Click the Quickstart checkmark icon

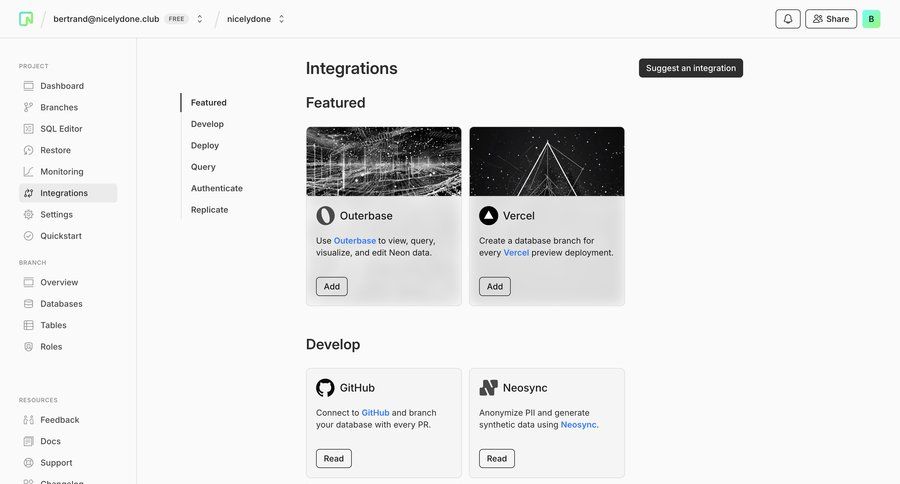tap(28, 236)
